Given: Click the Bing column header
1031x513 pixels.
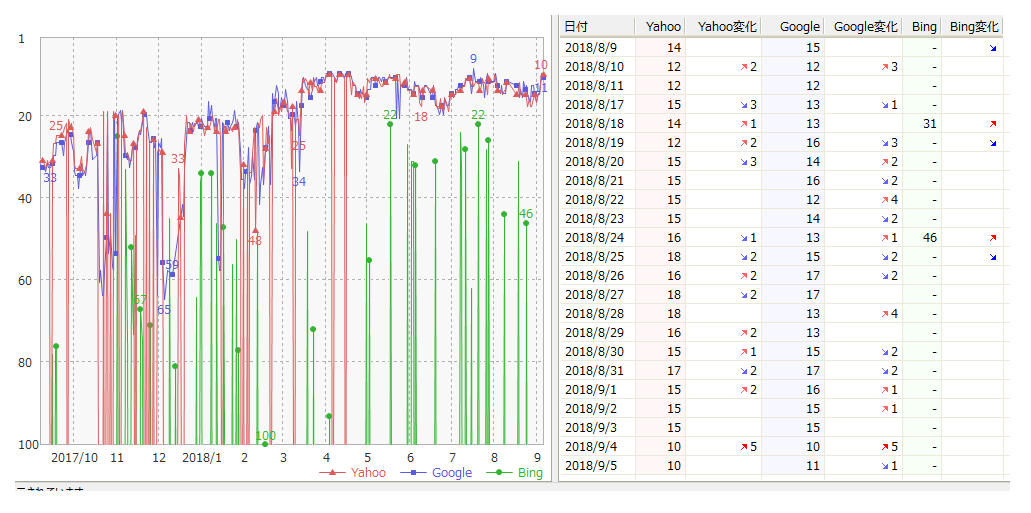Looking at the screenshot, I should 922,26.
